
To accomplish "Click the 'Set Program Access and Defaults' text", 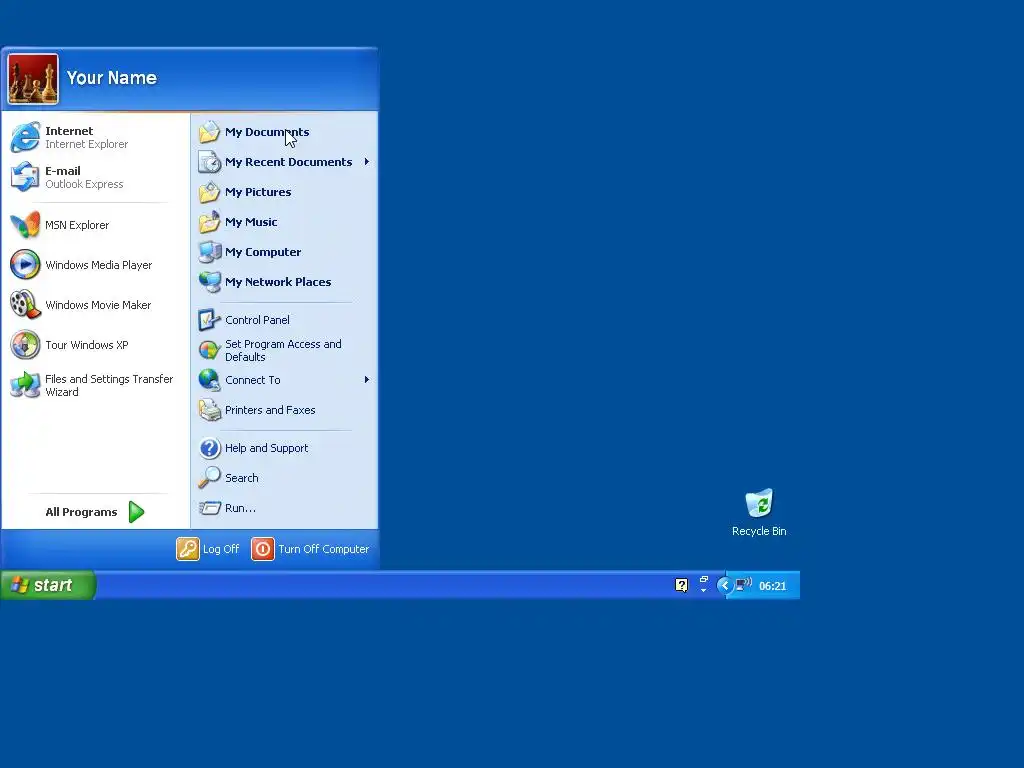I will 283,351.
